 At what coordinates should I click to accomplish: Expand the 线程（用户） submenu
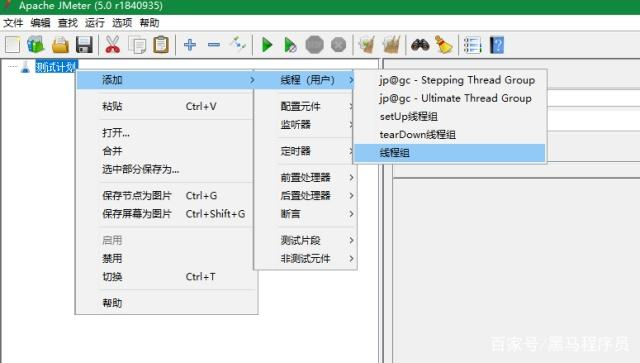[x=305, y=80]
